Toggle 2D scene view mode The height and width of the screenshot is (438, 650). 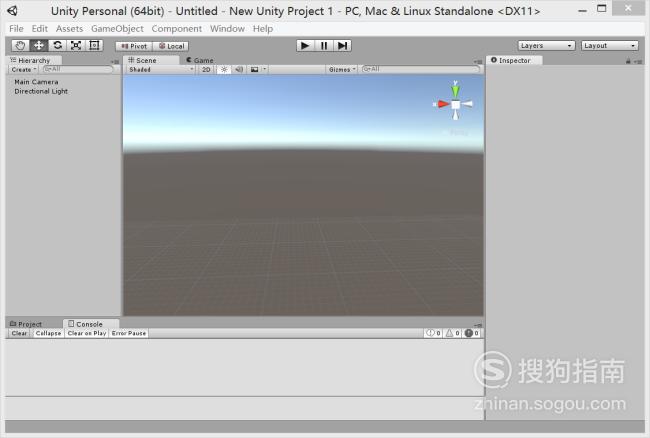(x=206, y=70)
